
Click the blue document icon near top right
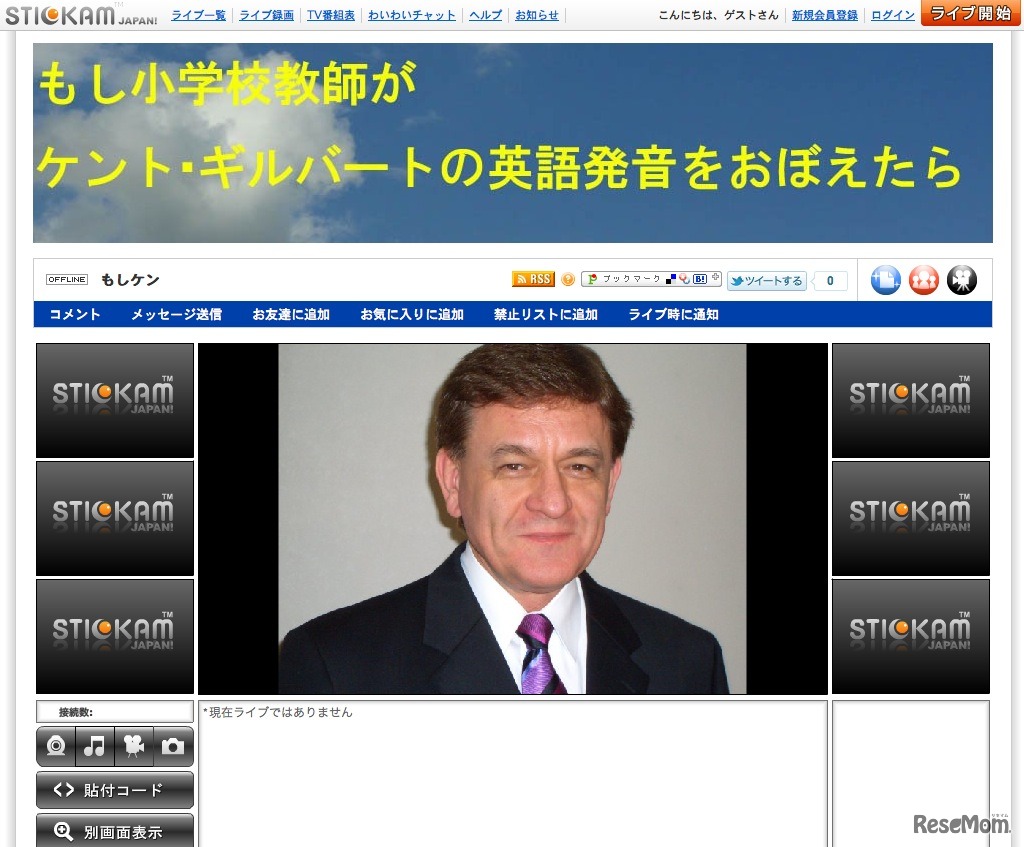coord(884,280)
